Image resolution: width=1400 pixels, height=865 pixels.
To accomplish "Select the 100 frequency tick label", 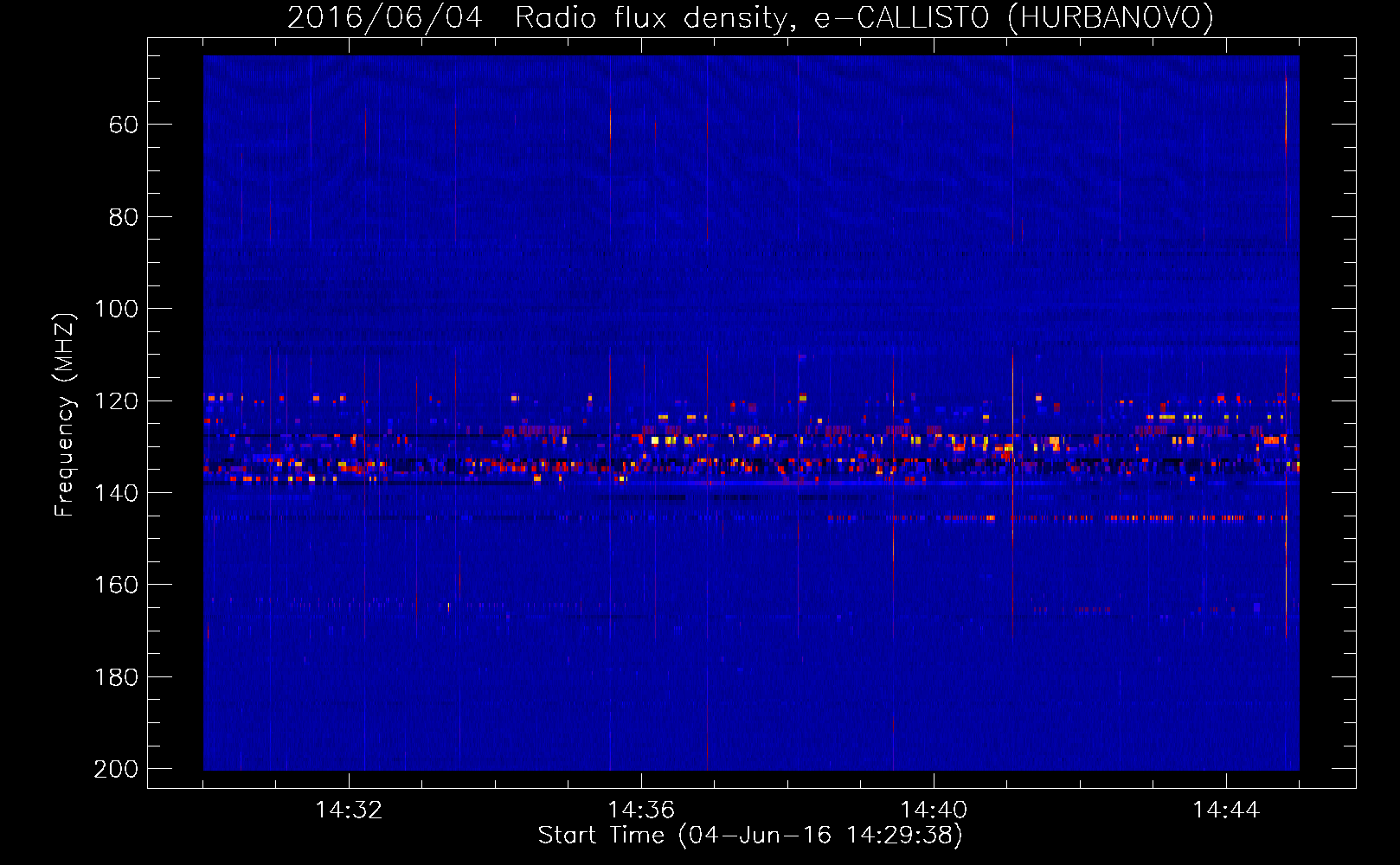I will [116, 309].
